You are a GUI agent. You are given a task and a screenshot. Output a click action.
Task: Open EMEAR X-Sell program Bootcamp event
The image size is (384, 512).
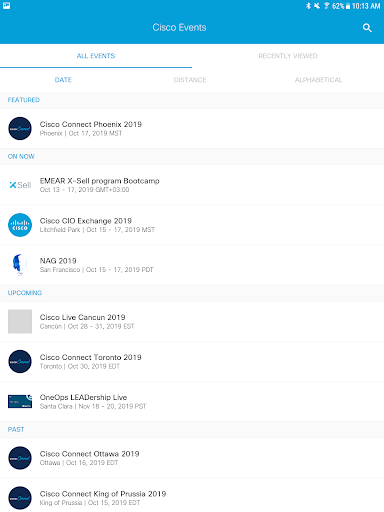click(192, 185)
